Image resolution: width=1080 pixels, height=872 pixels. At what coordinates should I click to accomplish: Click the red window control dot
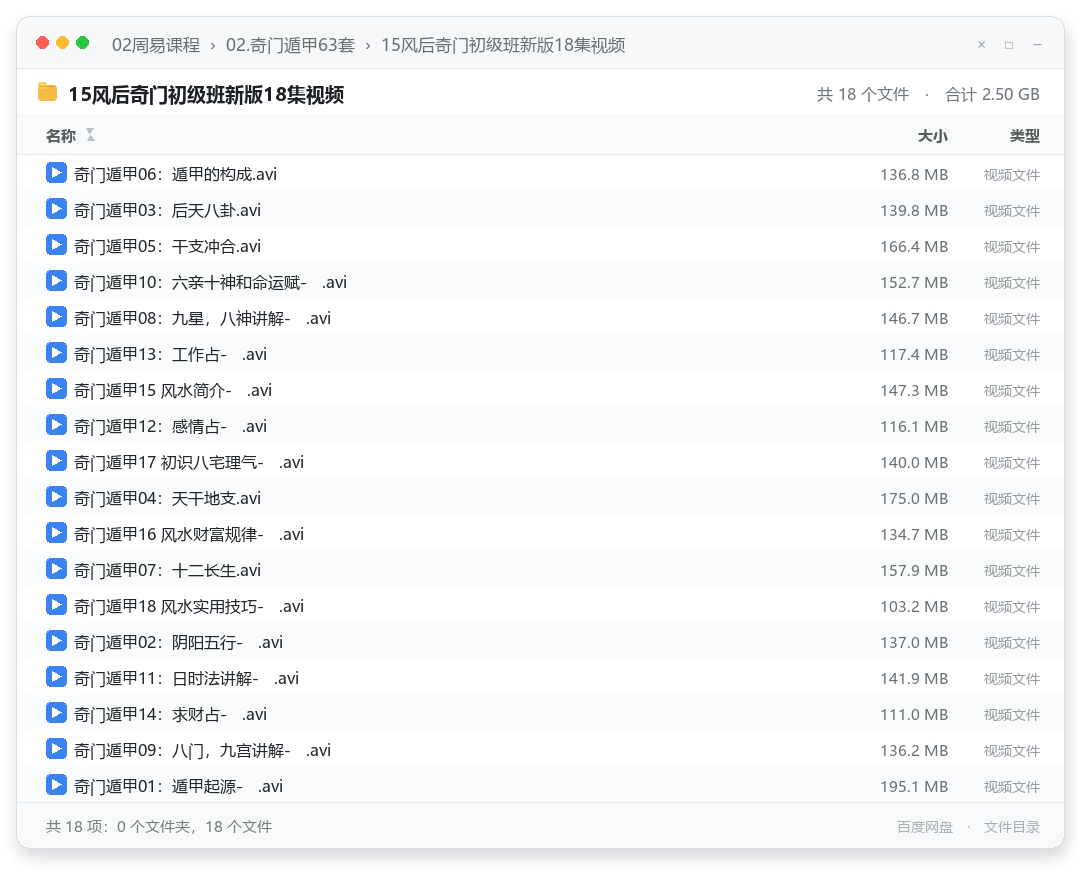click(x=43, y=43)
